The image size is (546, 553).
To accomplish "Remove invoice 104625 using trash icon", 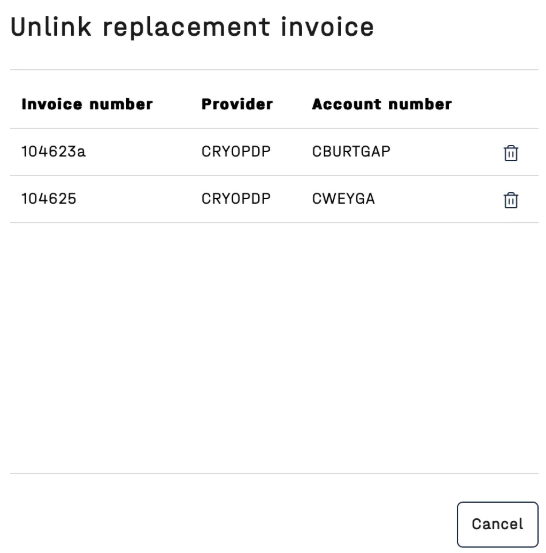I will tap(510, 200).
